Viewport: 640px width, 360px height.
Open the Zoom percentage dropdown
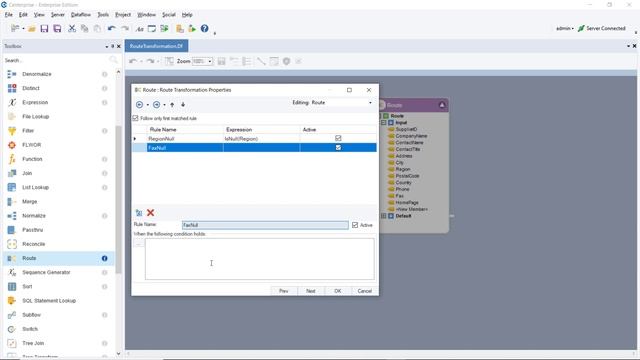tap(210, 61)
